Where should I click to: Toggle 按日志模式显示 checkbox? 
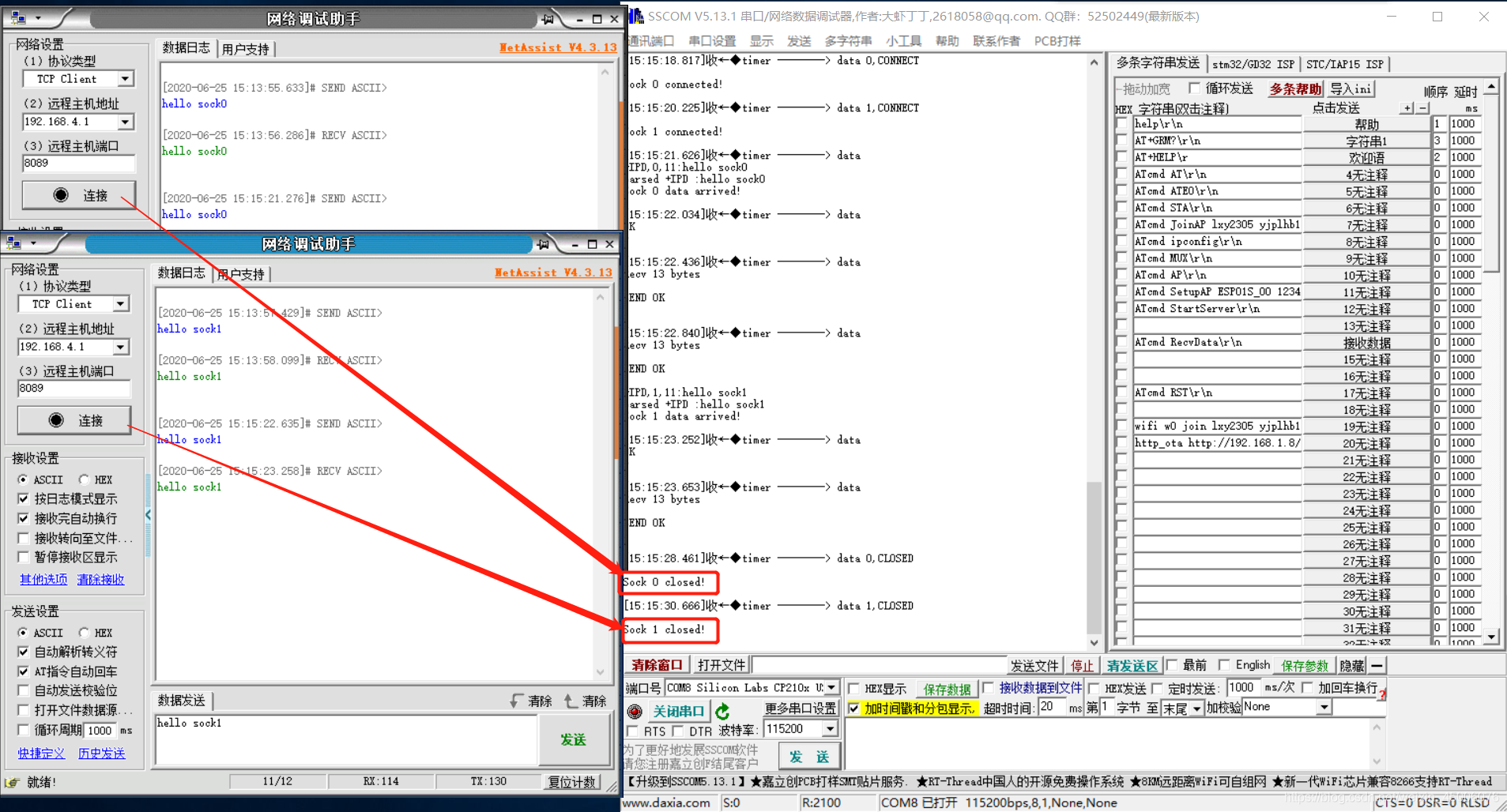[x=24, y=499]
